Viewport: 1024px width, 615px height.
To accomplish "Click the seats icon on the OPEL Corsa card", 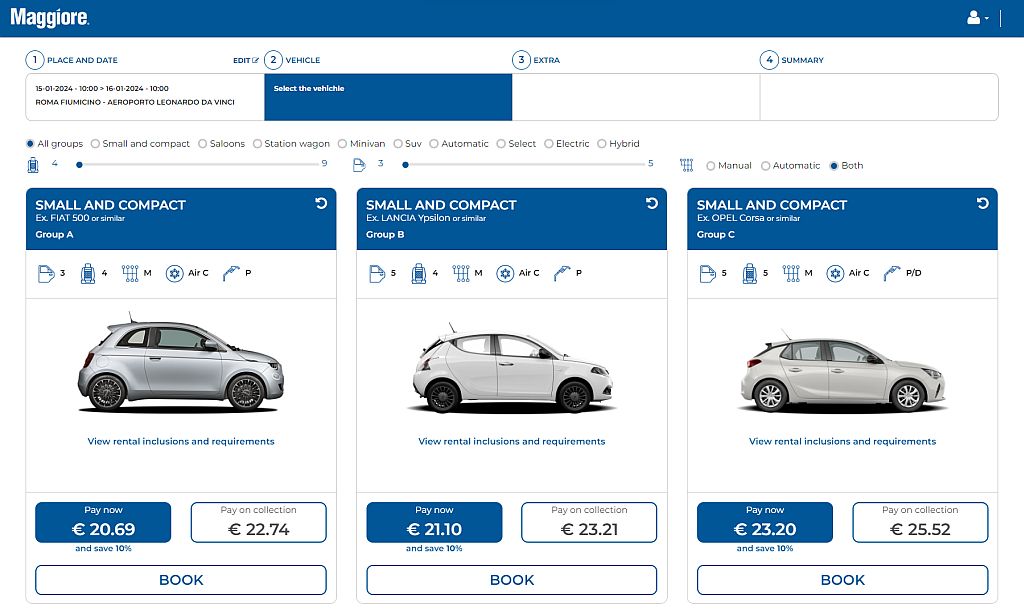I will [x=752, y=272].
